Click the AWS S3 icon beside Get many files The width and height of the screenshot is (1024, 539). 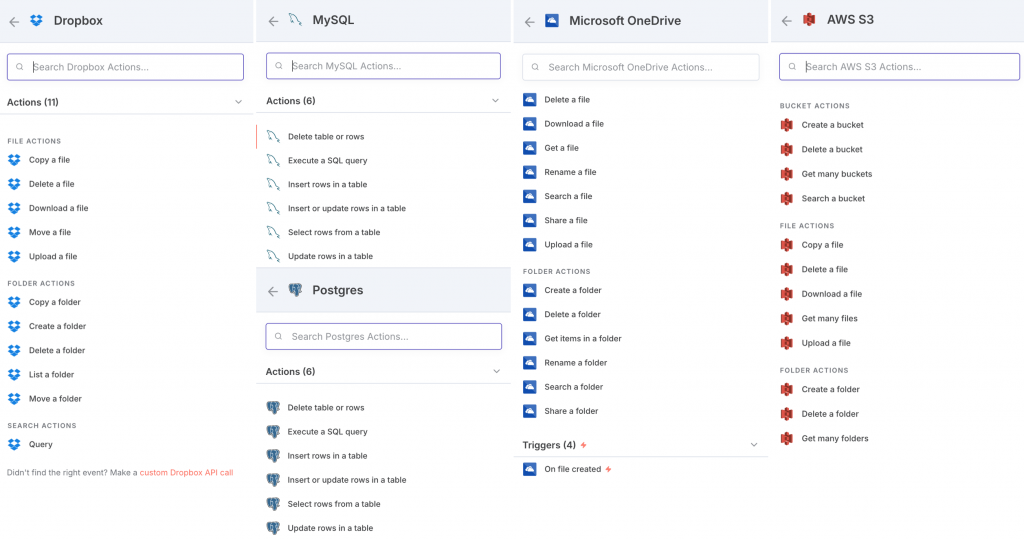pos(787,319)
